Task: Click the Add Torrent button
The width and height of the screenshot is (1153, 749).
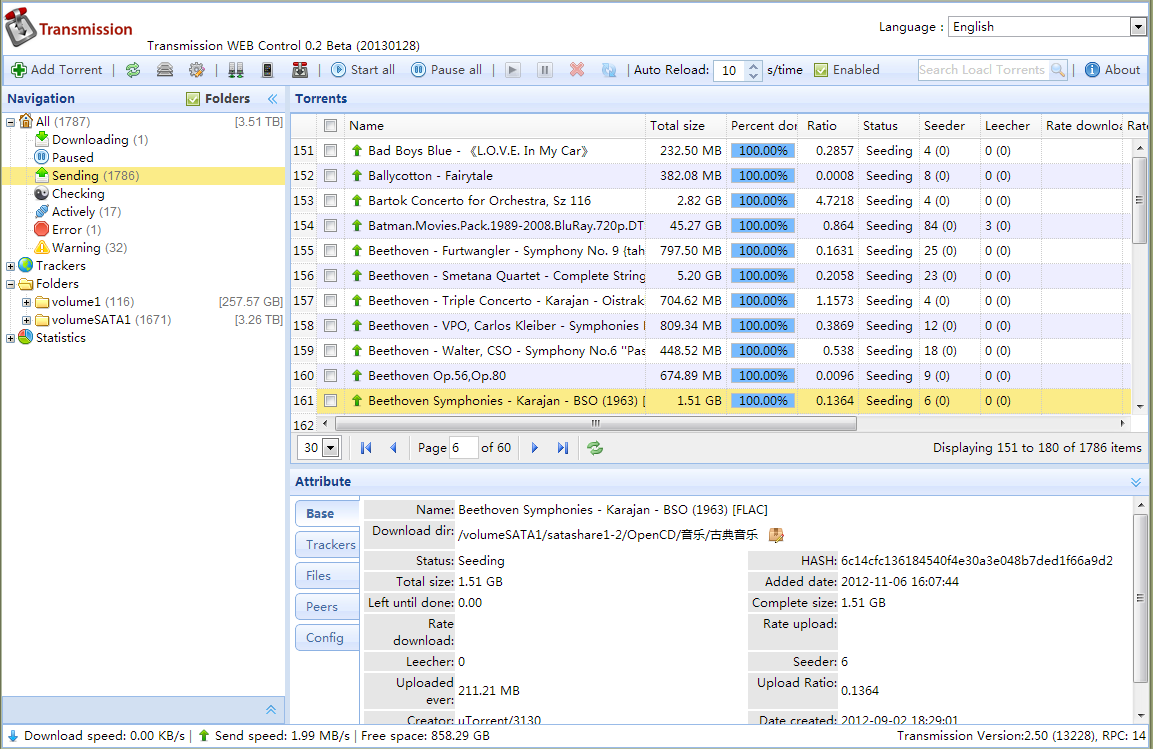Action: pos(57,70)
